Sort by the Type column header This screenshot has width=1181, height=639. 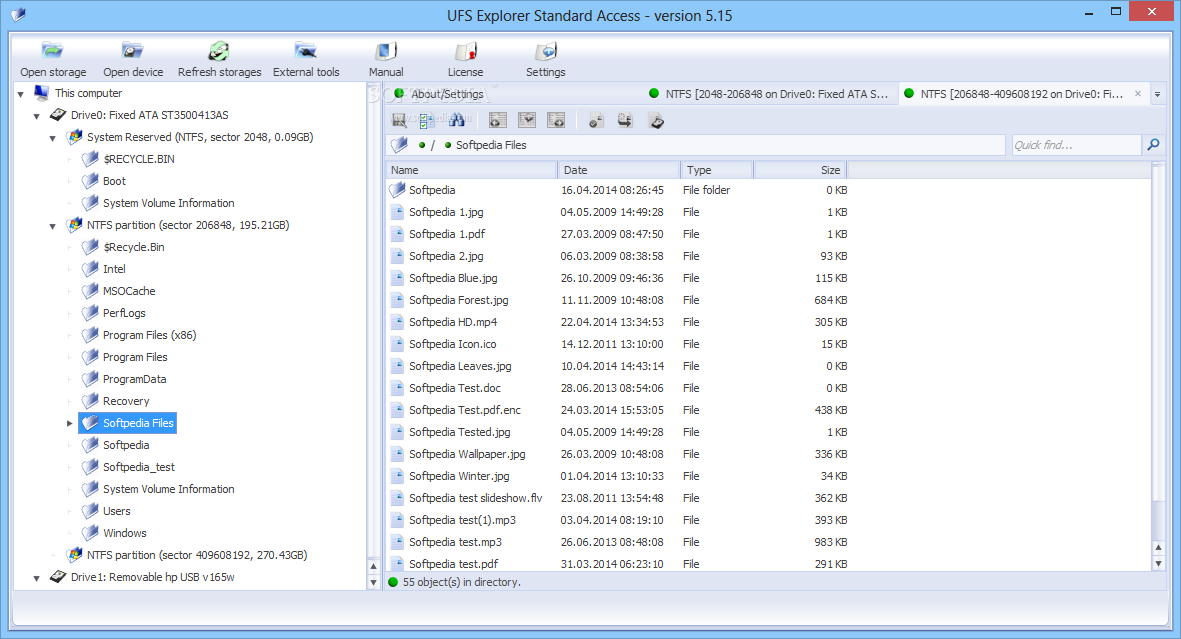[x=717, y=170]
